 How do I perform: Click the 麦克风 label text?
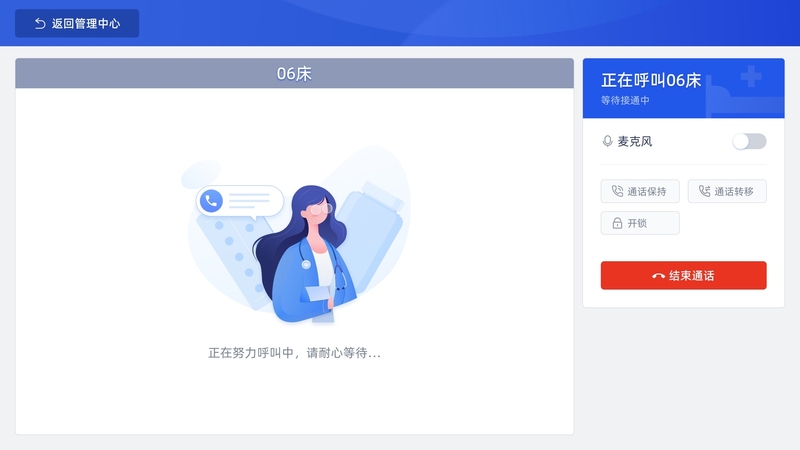(x=635, y=141)
